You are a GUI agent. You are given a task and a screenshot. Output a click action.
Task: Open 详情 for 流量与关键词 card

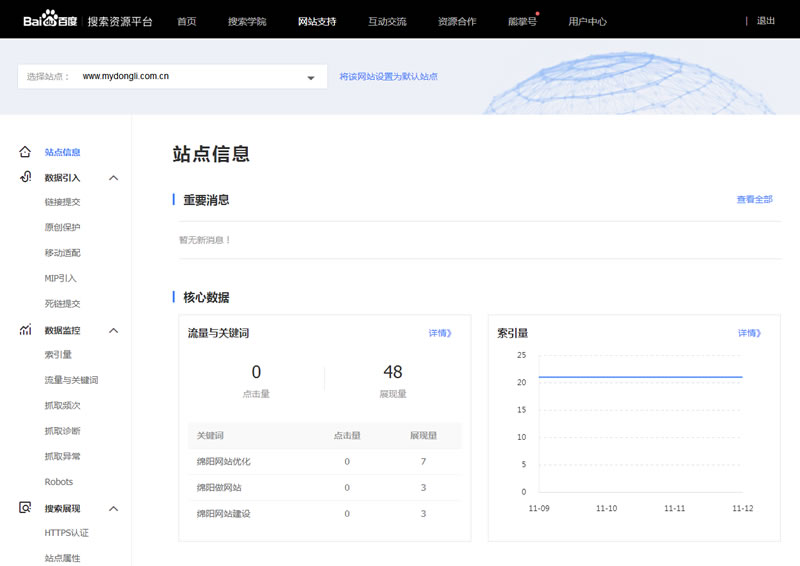tap(440, 333)
